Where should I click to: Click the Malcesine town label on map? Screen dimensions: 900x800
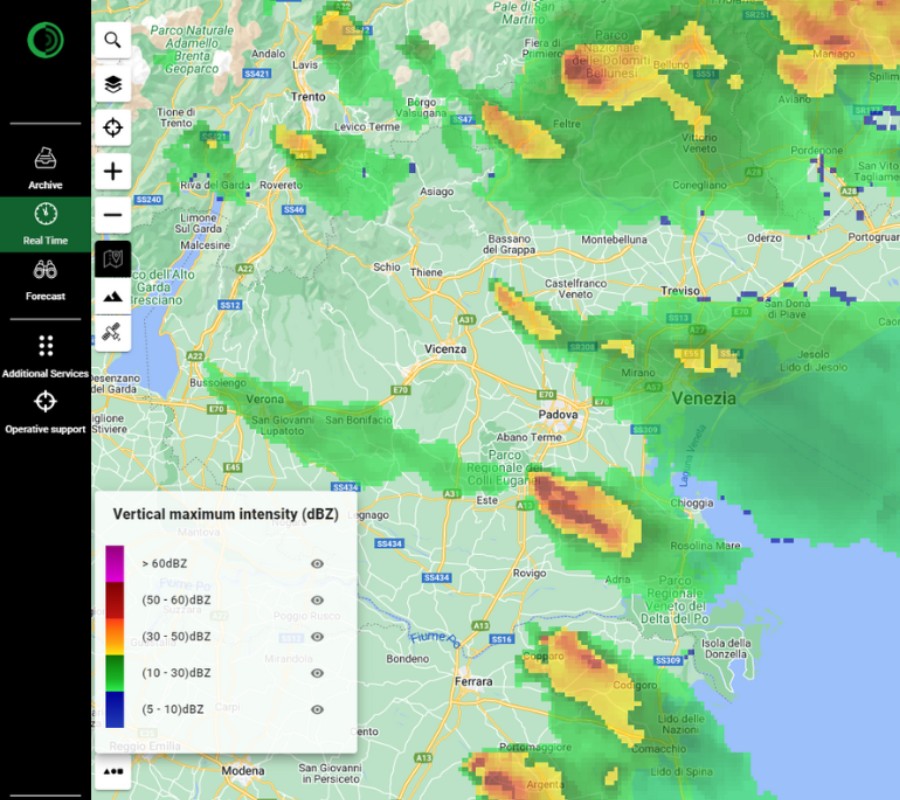tap(205, 245)
